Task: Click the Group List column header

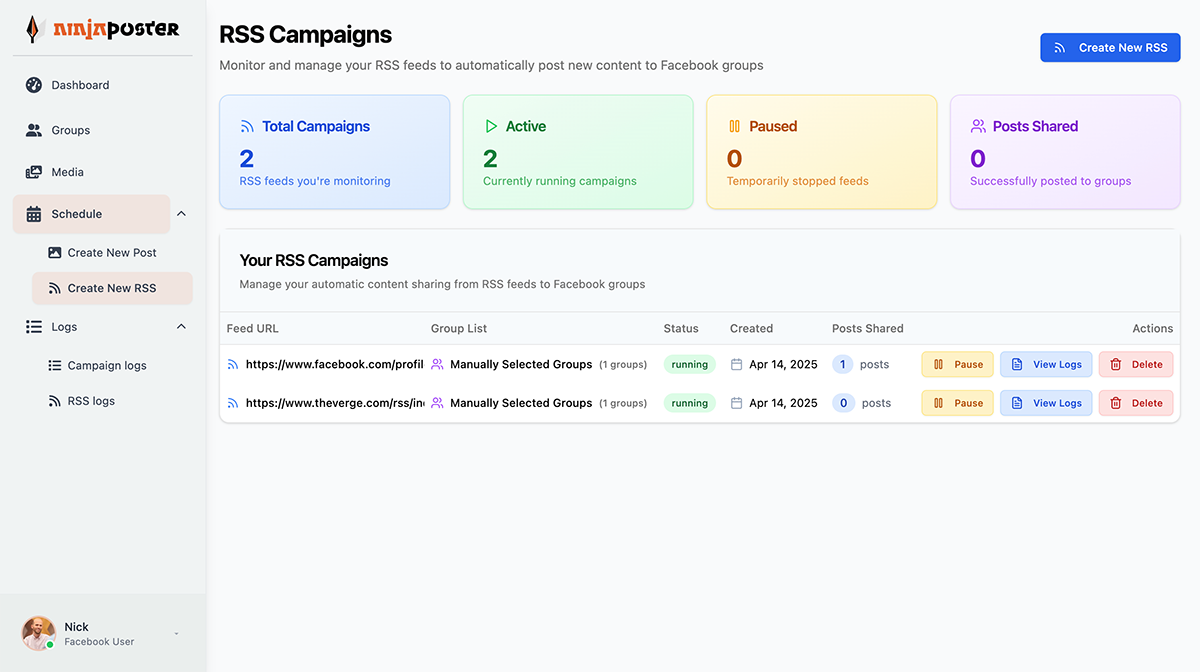Action: coord(459,328)
